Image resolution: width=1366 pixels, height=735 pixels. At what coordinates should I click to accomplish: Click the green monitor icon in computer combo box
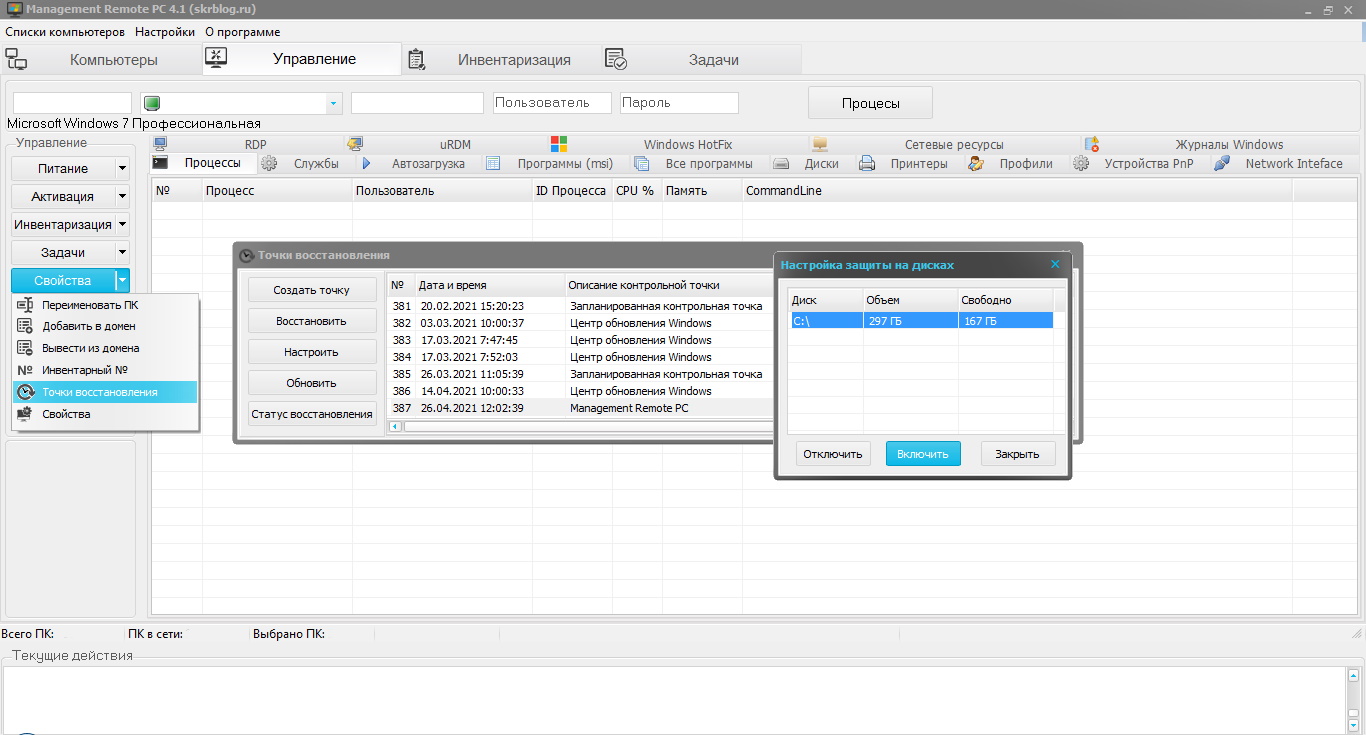(x=152, y=103)
